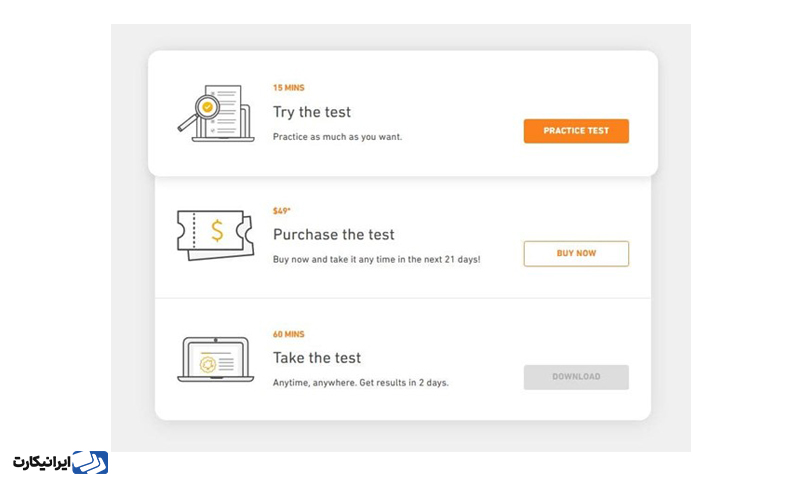The height and width of the screenshot is (477, 800).
Task: Click the 'Practice as much as you want' text
Action: click(x=337, y=137)
